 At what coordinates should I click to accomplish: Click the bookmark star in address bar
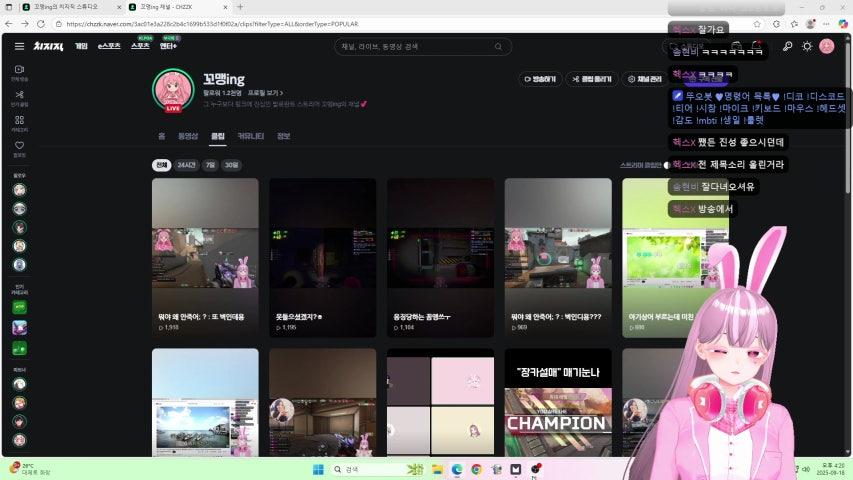(x=757, y=24)
